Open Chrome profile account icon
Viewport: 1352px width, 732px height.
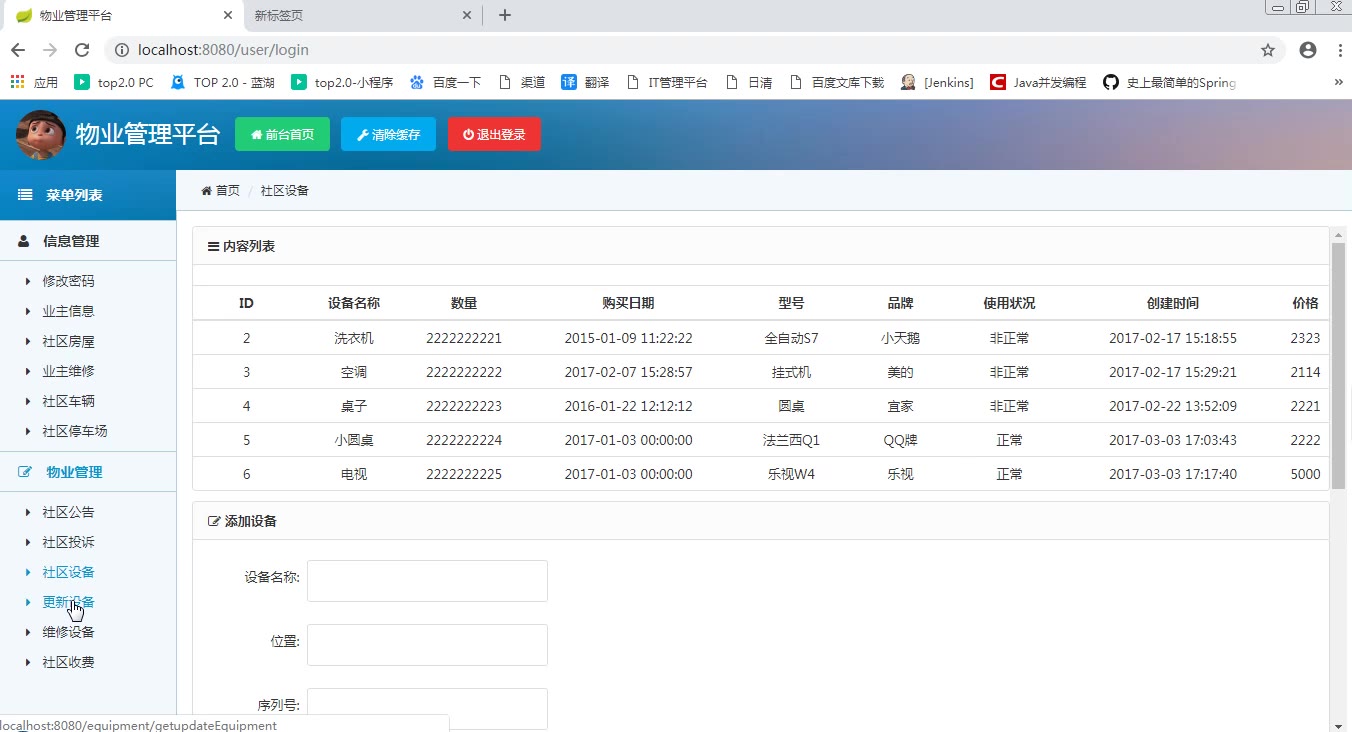click(x=1307, y=50)
